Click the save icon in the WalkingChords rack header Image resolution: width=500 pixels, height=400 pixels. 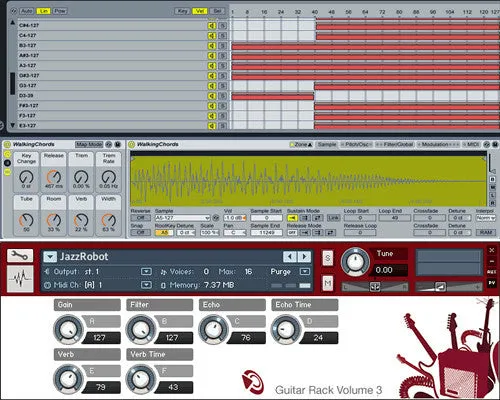117,144
